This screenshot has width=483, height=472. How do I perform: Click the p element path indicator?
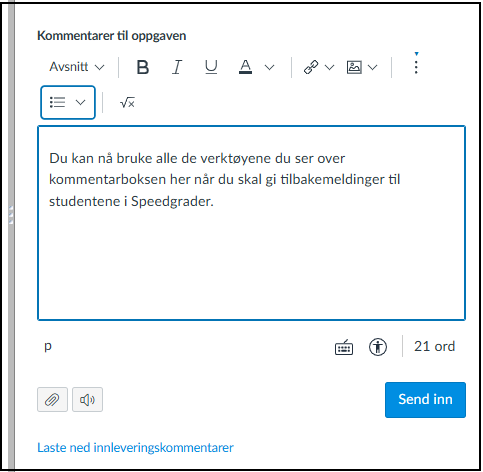click(48, 347)
